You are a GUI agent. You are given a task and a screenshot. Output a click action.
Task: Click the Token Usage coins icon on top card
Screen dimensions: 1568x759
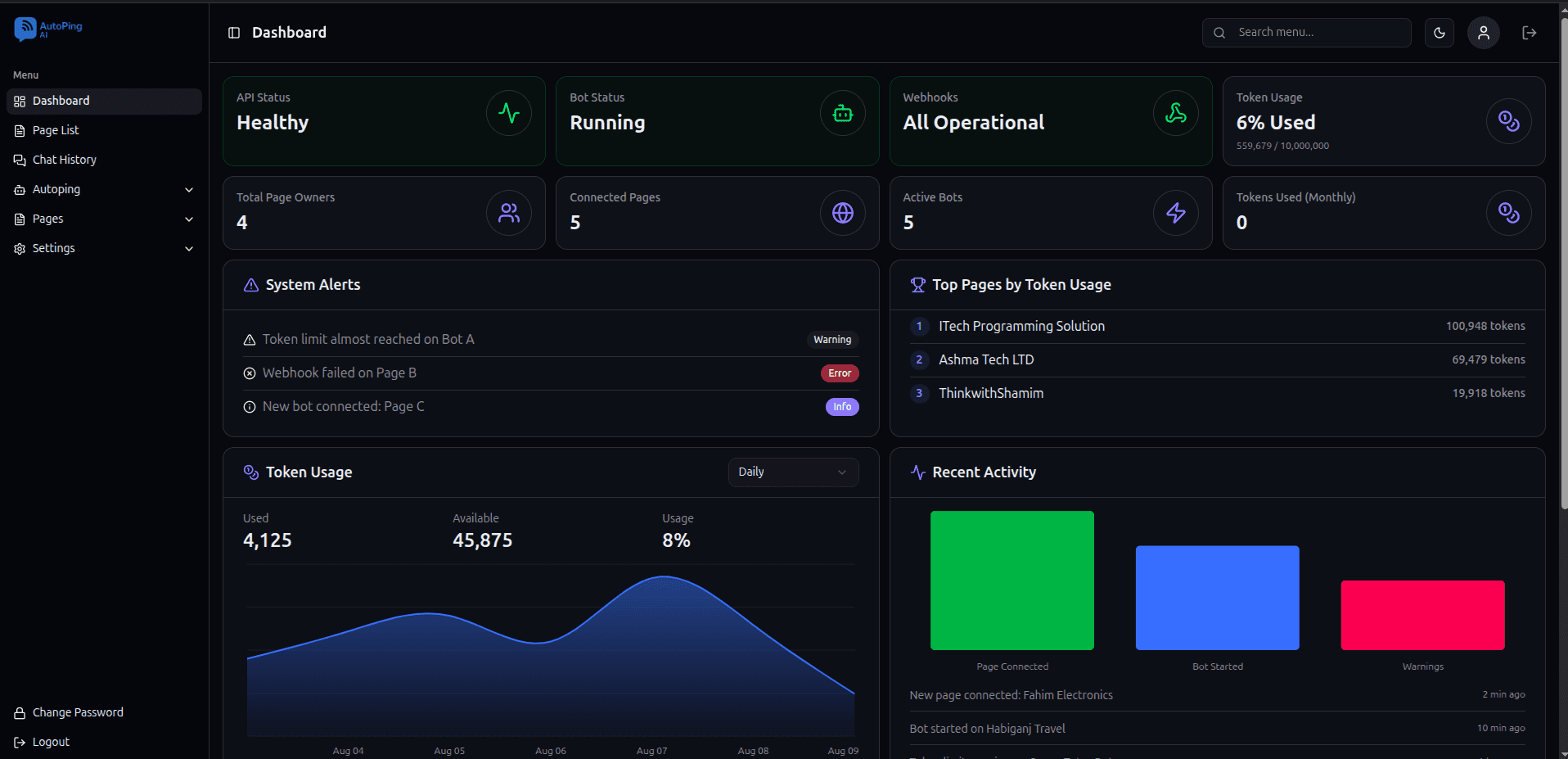pos(1509,121)
